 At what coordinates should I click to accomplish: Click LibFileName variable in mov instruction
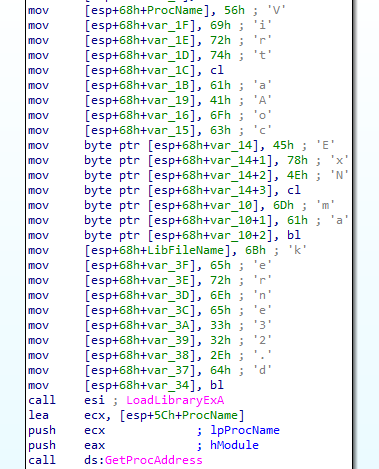point(196,250)
